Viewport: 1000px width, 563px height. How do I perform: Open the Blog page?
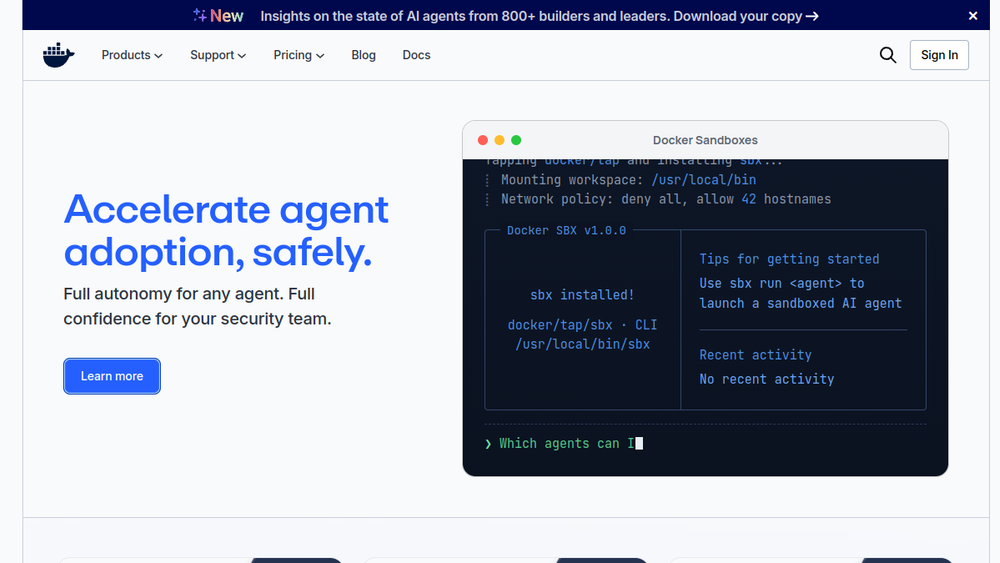click(x=364, y=55)
